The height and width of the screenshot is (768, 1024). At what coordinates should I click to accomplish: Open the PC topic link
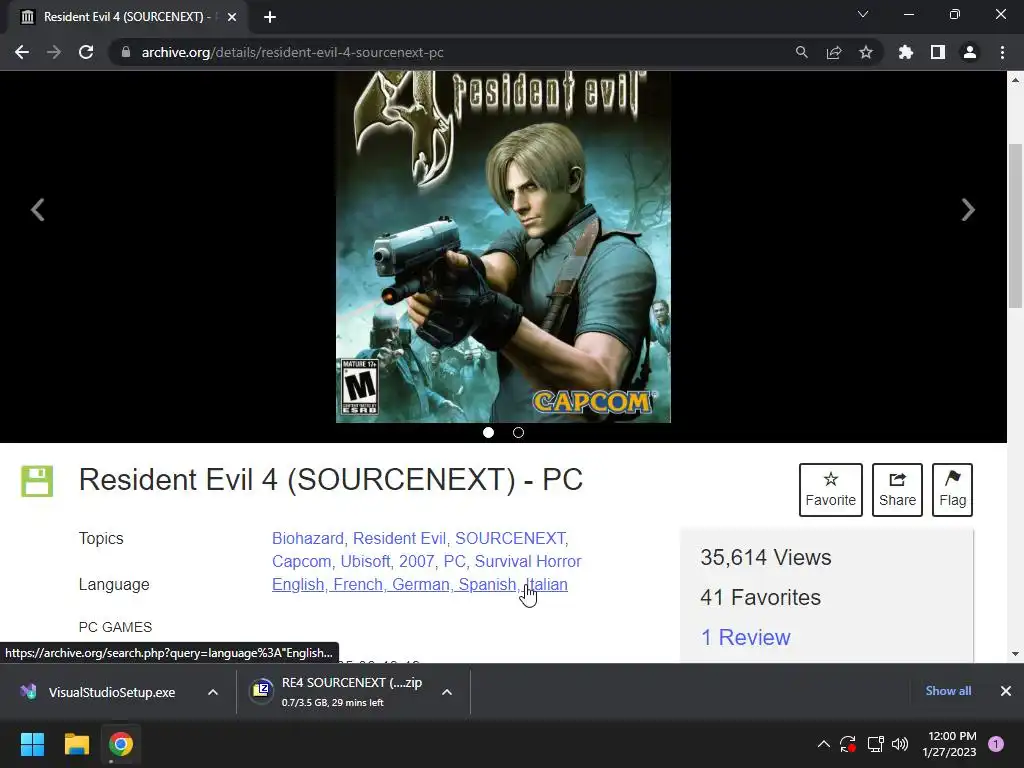click(455, 562)
